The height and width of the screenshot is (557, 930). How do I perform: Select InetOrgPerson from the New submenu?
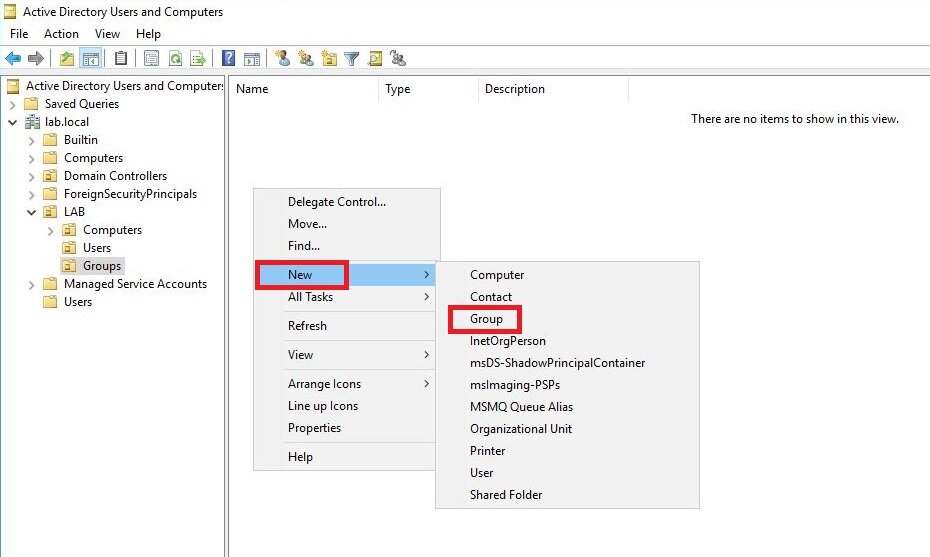tap(567, 340)
